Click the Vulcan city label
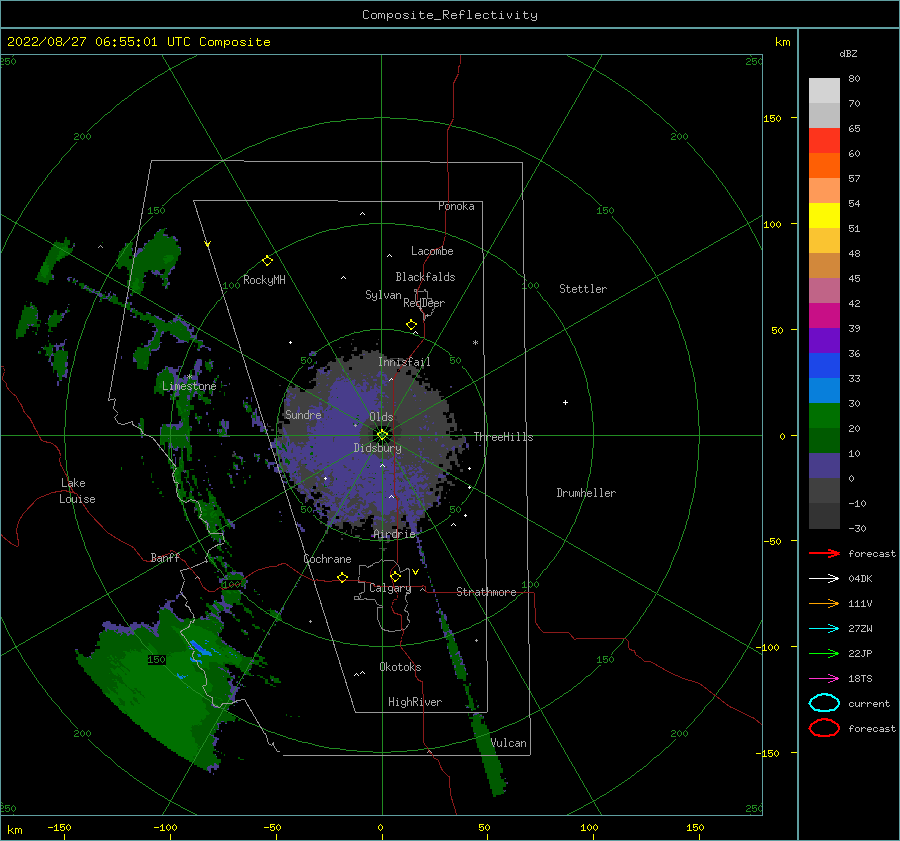The image size is (900, 841). click(x=509, y=743)
